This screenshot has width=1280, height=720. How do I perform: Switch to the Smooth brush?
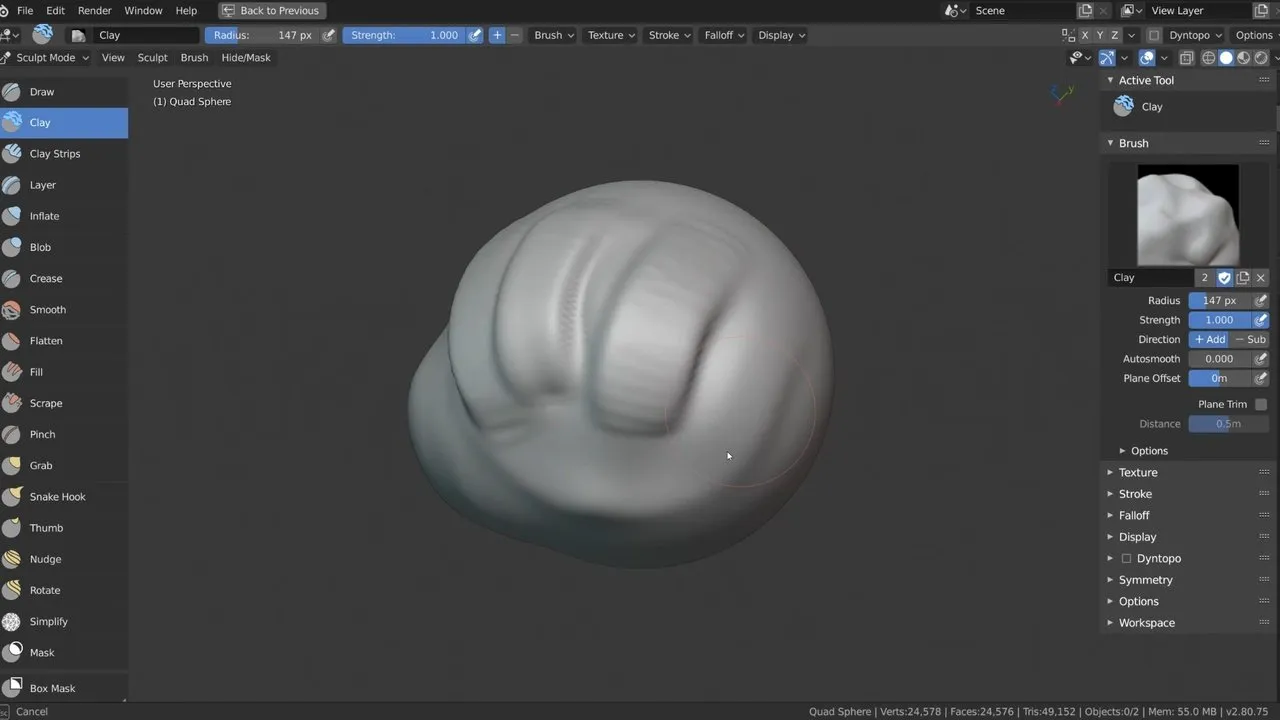[64, 310]
